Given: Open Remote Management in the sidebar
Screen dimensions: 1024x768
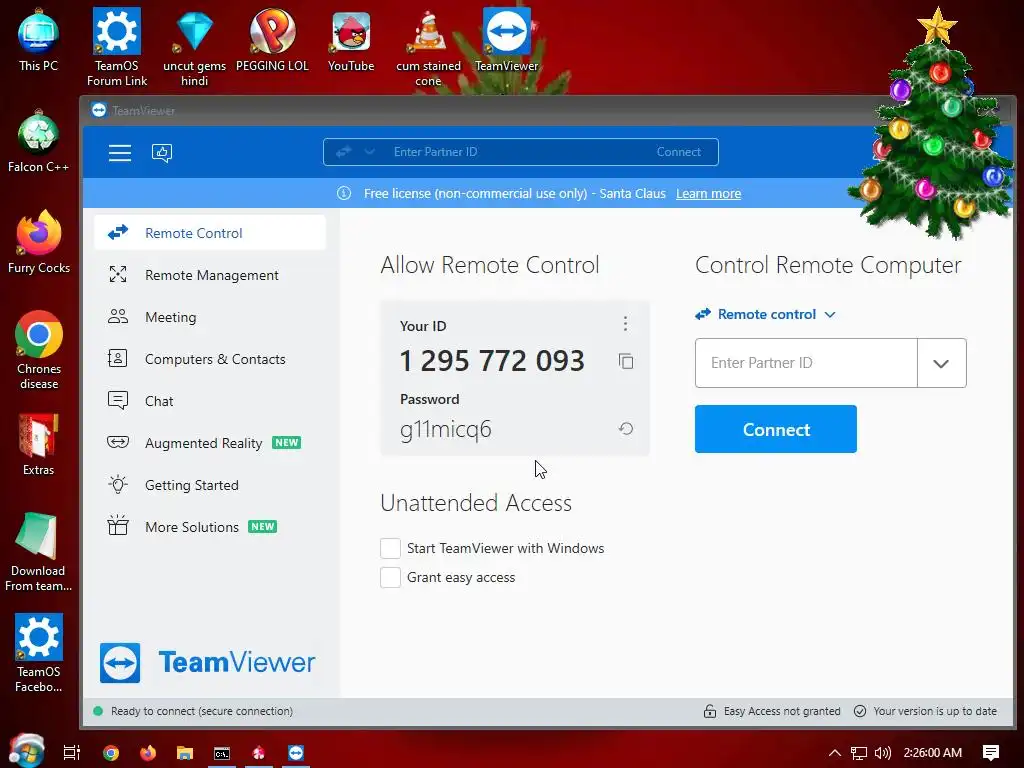Looking at the screenshot, I should [210, 275].
